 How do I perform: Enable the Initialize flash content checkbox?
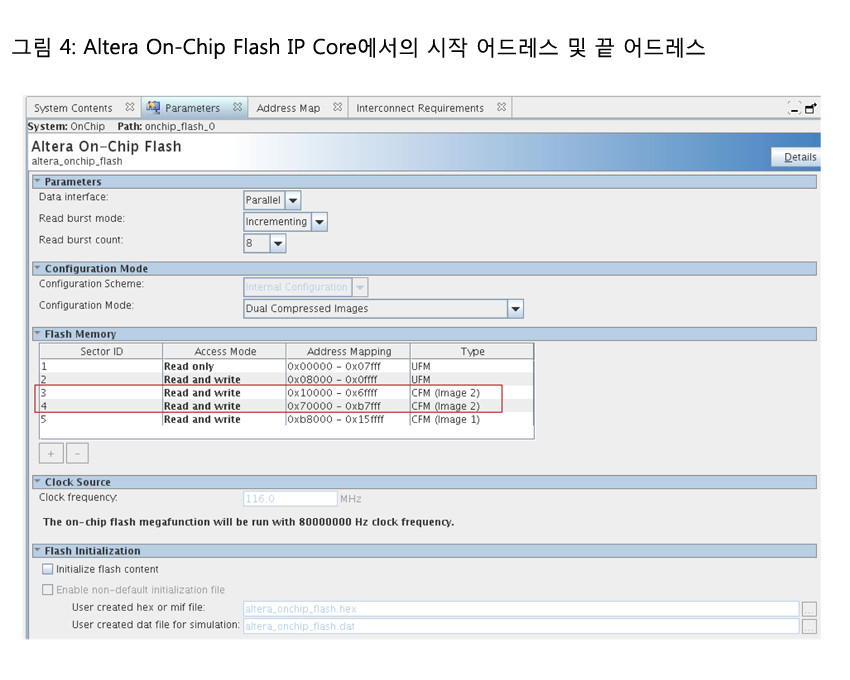[x=48, y=569]
